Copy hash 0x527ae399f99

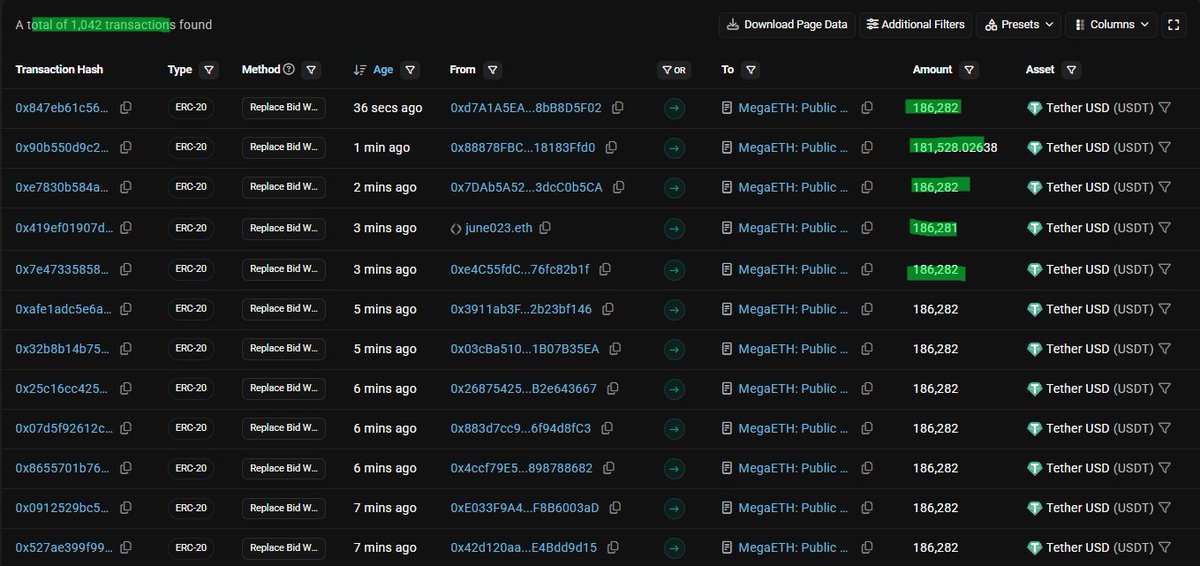click(x=126, y=548)
